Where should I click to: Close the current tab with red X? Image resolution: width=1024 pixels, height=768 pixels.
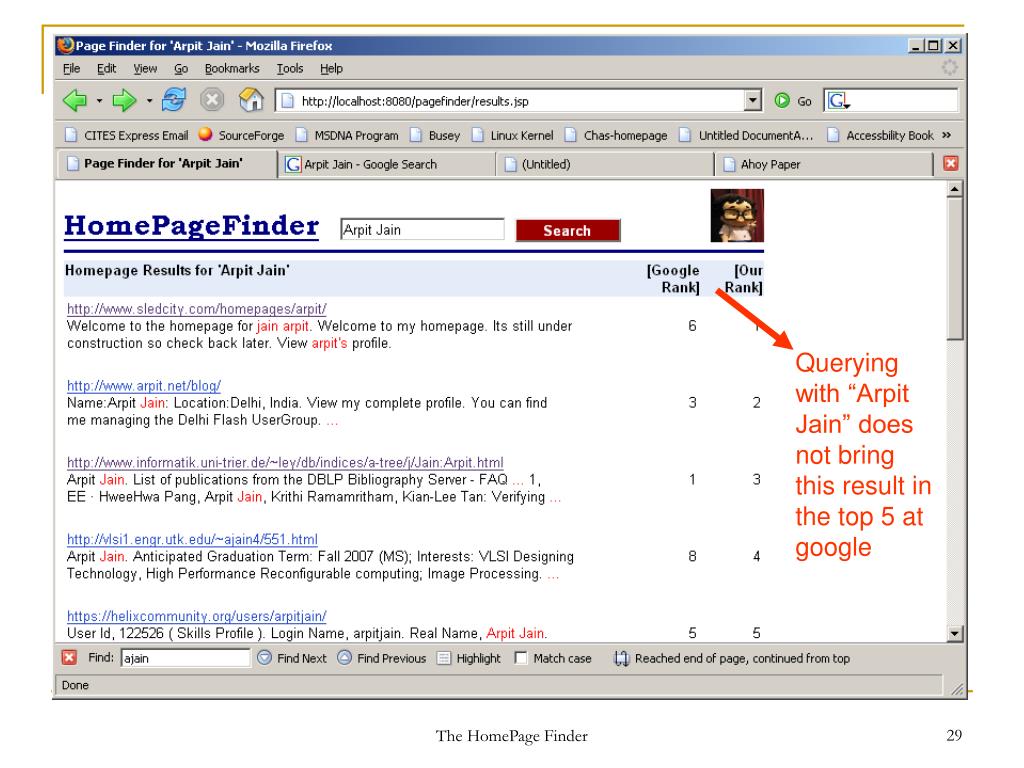(951, 163)
